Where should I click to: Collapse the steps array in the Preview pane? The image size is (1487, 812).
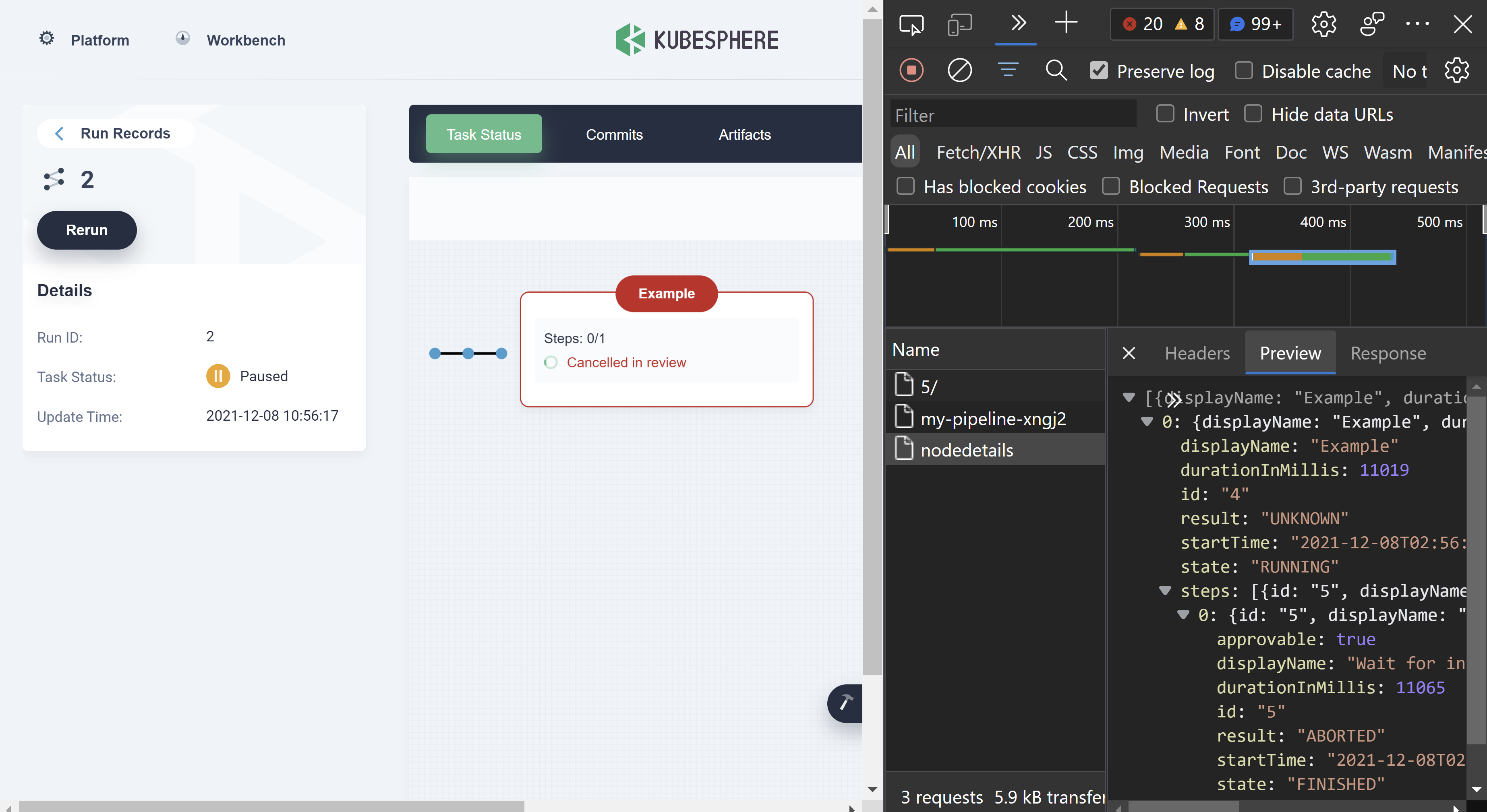coord(1165,591)
